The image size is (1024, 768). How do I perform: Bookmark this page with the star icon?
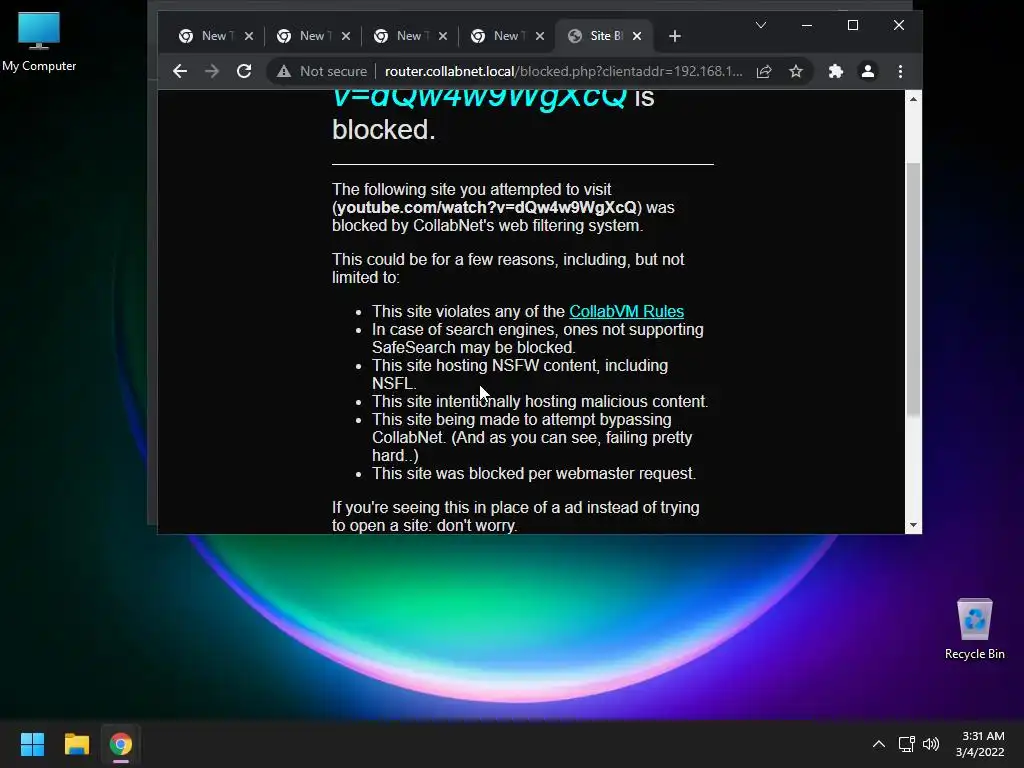click(x=795, y=71)
